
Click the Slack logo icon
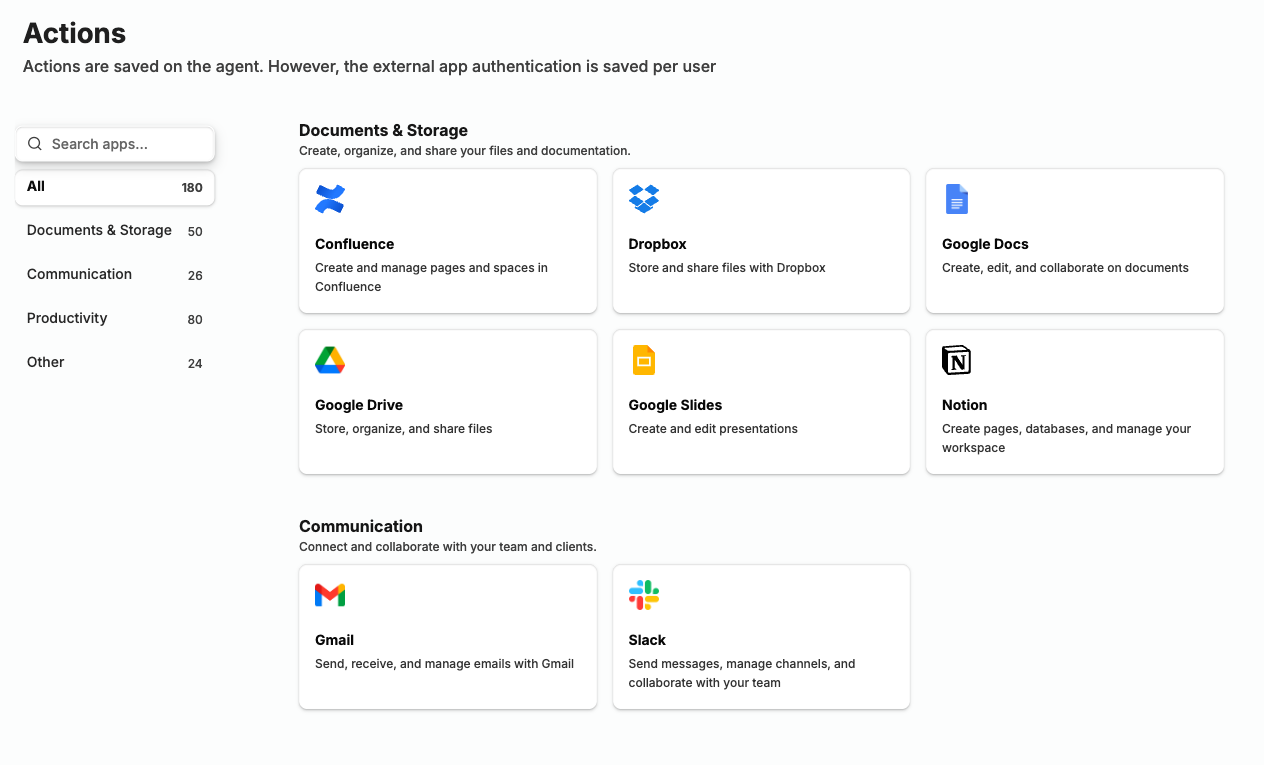644,595
